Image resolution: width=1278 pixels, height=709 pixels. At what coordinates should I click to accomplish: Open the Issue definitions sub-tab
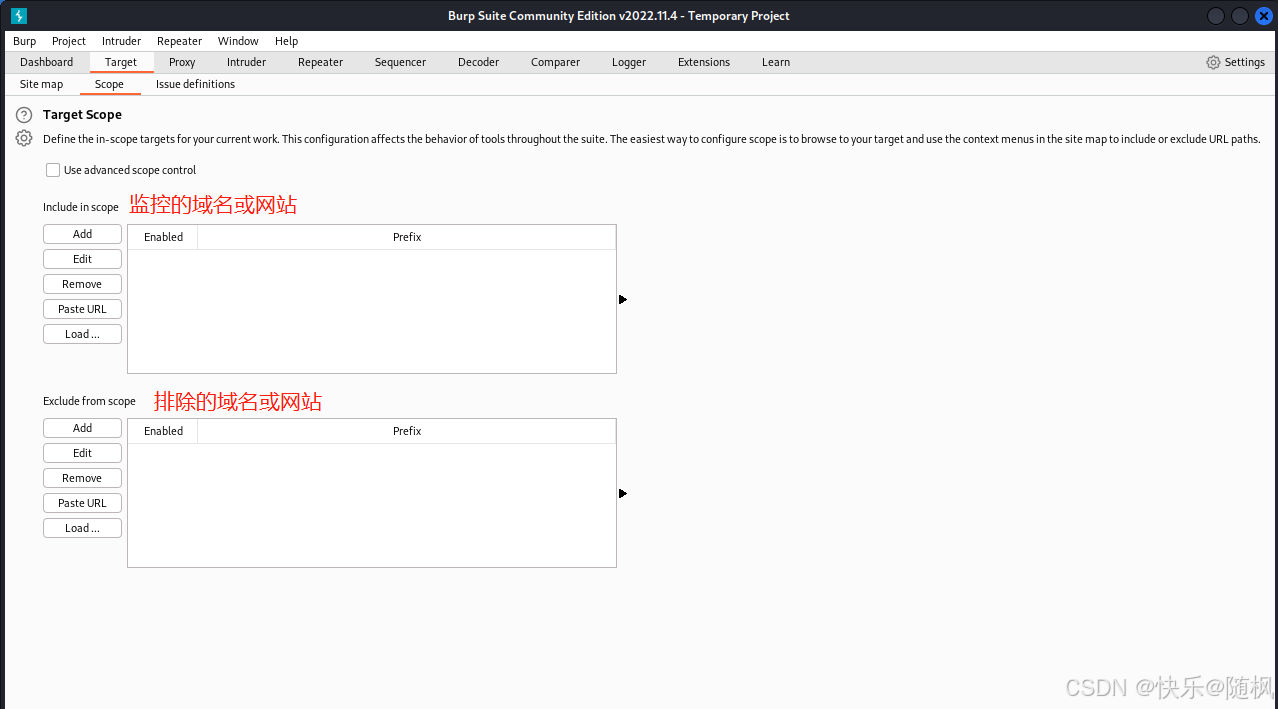[195, 84]
